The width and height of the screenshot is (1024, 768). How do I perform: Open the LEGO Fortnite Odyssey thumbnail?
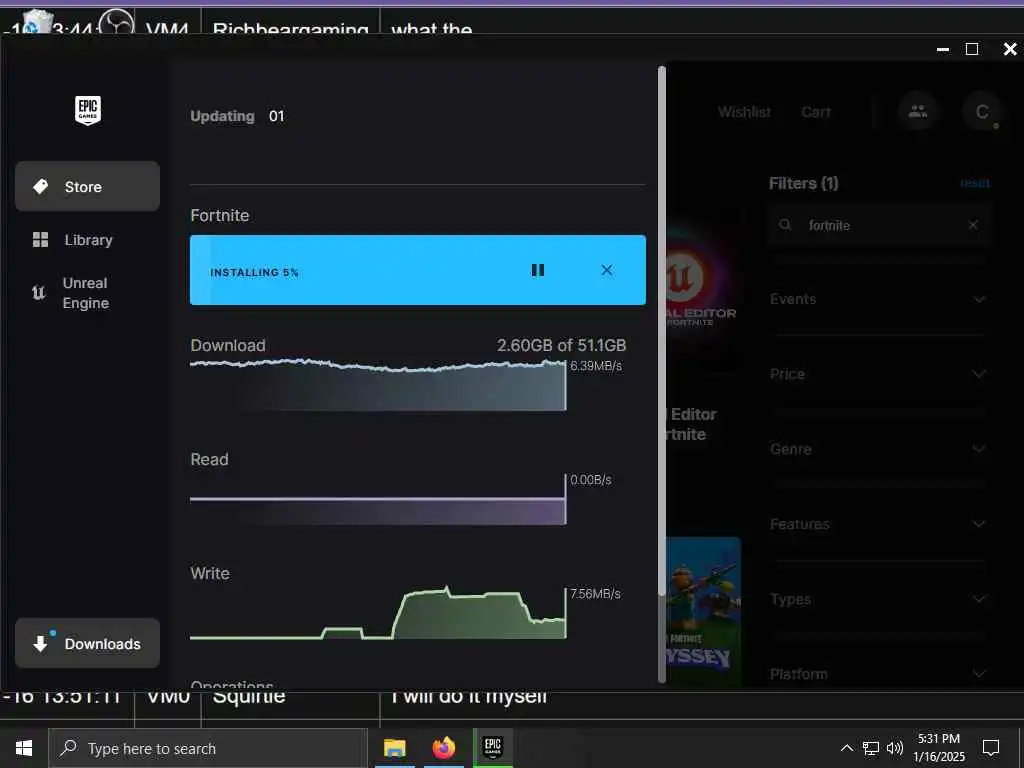click(x=703, y=610)
